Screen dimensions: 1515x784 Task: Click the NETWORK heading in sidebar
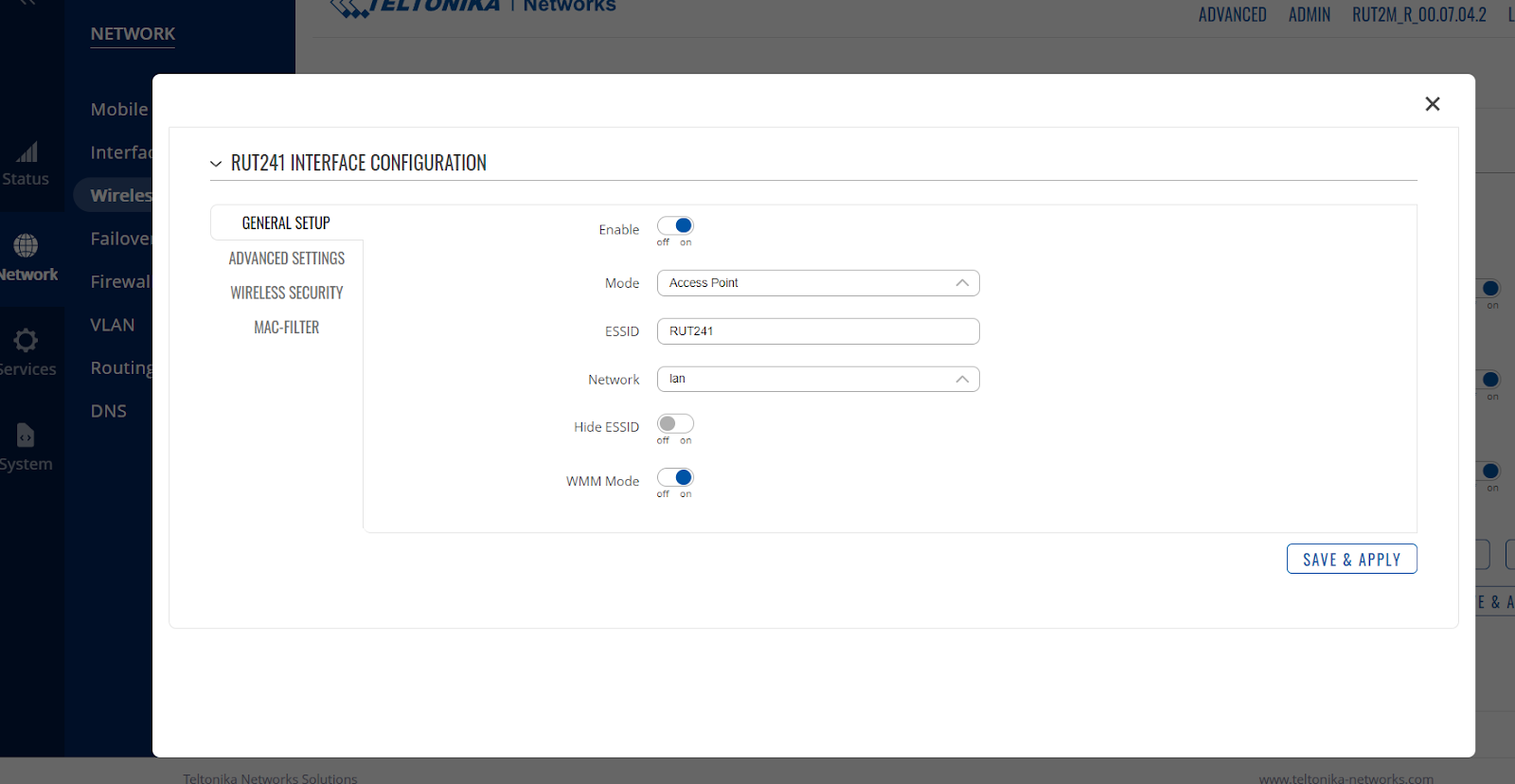(x=133, y=34)
